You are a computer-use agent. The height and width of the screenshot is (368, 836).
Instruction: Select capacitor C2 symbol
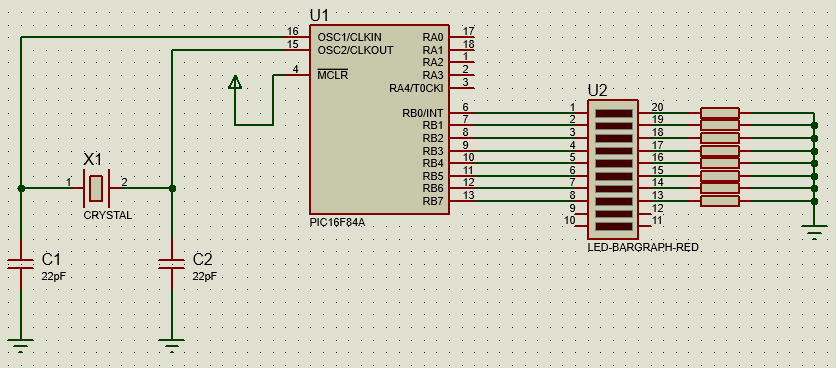tap(172, 264)
